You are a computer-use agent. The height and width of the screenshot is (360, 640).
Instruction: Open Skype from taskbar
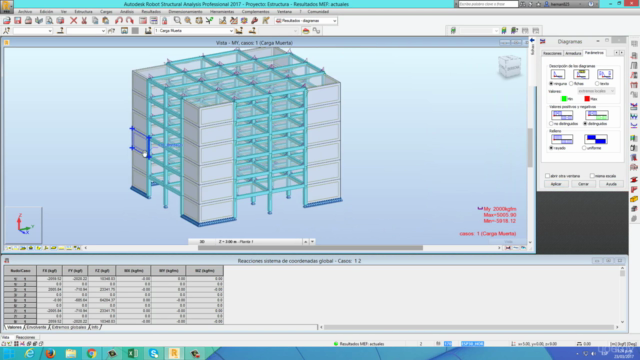(153, 353)
